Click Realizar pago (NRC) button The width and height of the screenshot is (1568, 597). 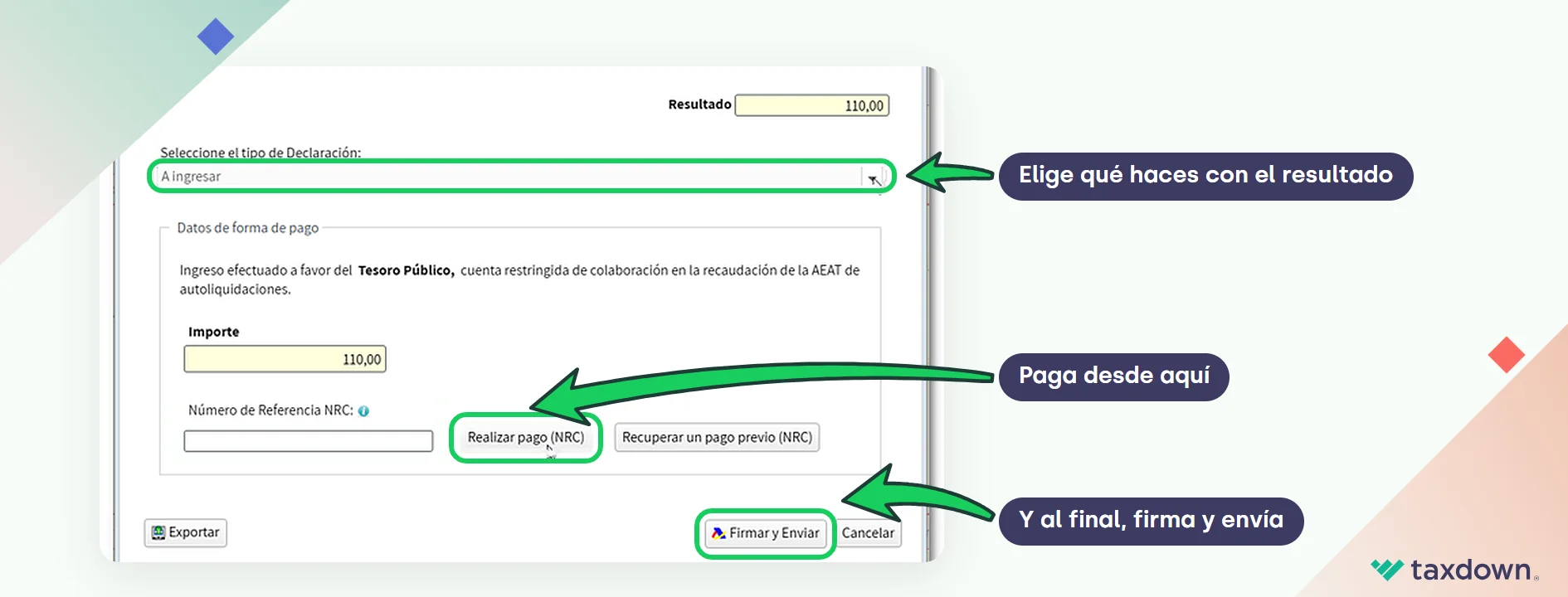pos(526,437)
